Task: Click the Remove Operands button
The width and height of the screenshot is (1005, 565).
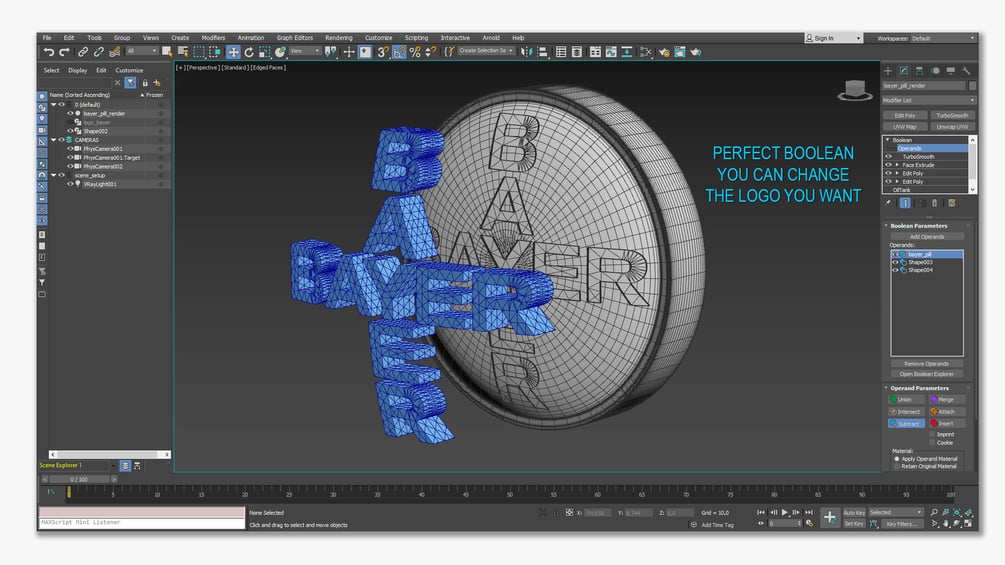Action: [927, 364]
